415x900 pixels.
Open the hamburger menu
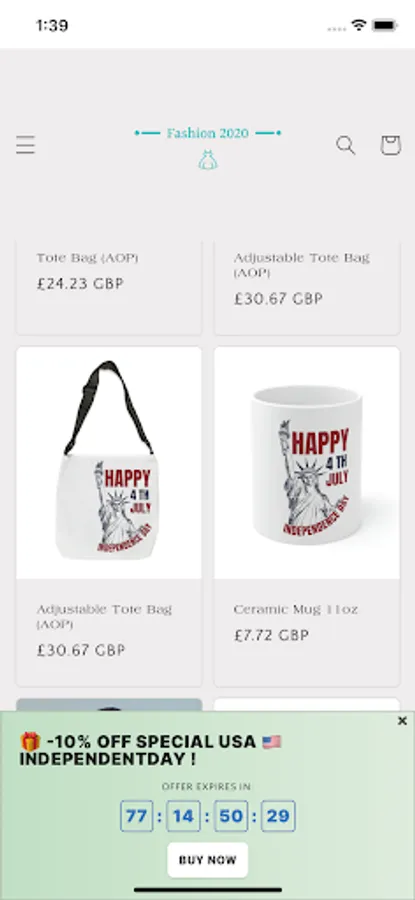click(x=25, y=145)
